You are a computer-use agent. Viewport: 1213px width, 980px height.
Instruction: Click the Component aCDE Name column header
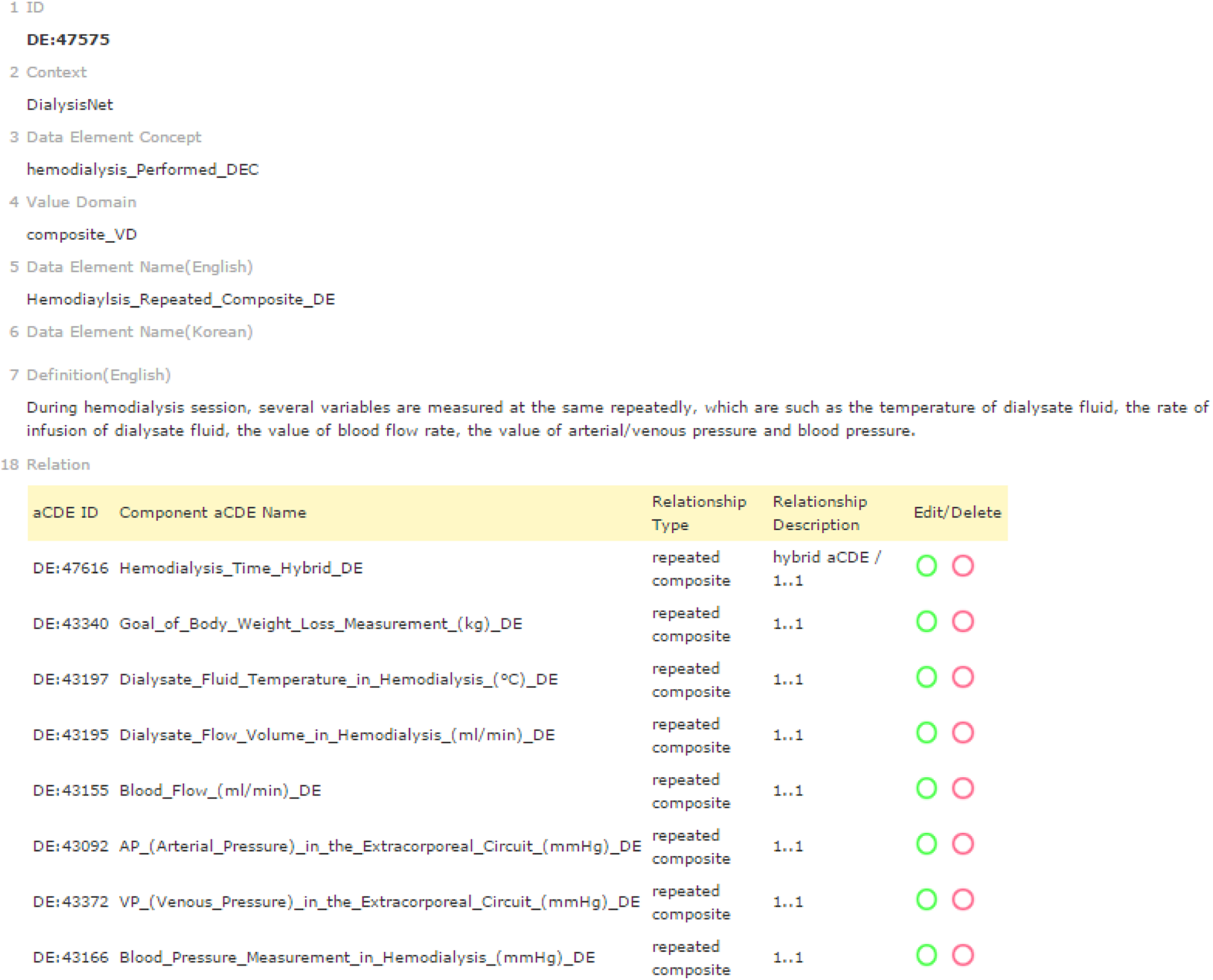(x=213, y=512)
